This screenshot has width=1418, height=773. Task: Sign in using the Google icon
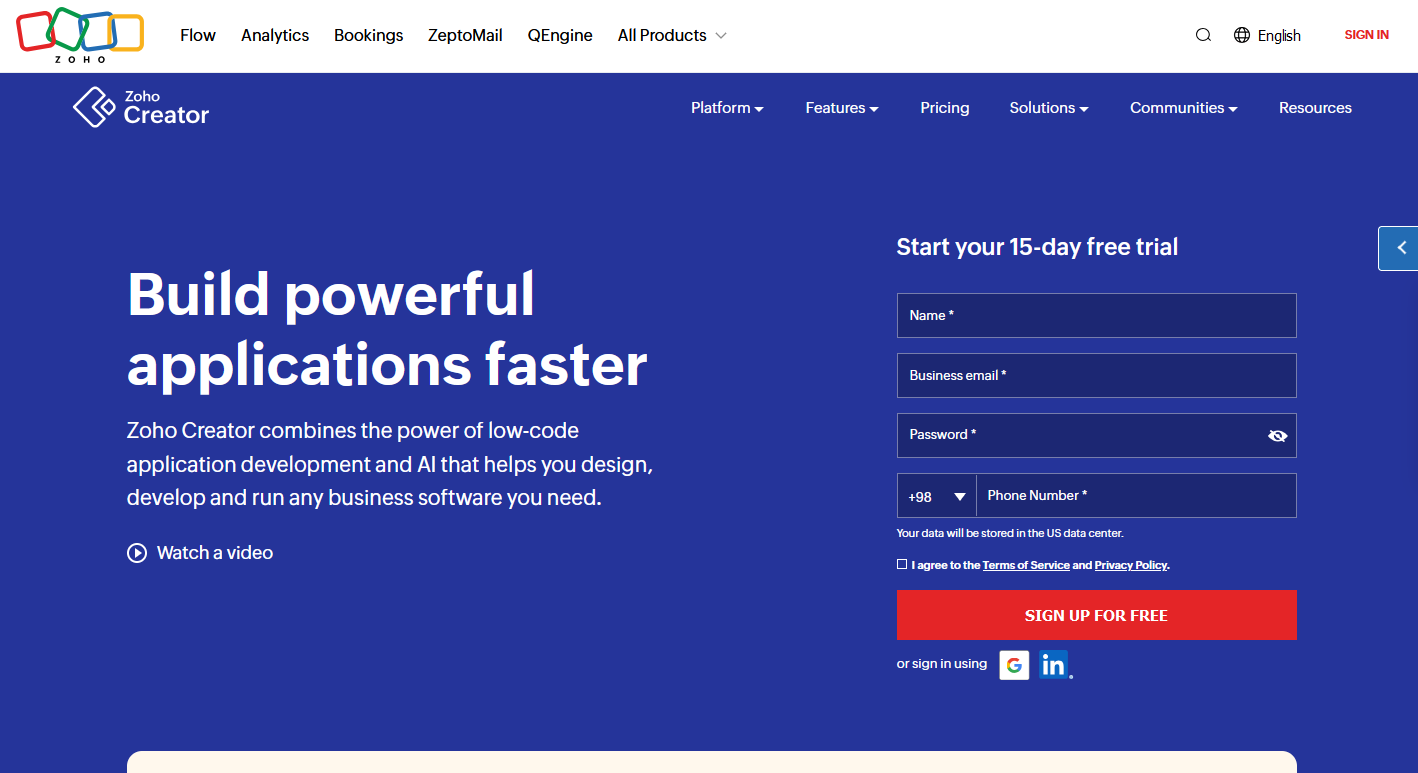coord(1014,664)
